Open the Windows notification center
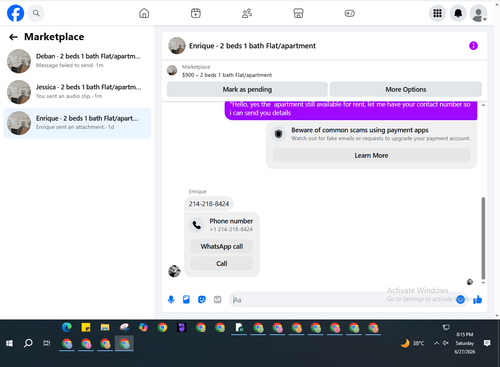Screen dimensions: 500x367 coord(487,343)
